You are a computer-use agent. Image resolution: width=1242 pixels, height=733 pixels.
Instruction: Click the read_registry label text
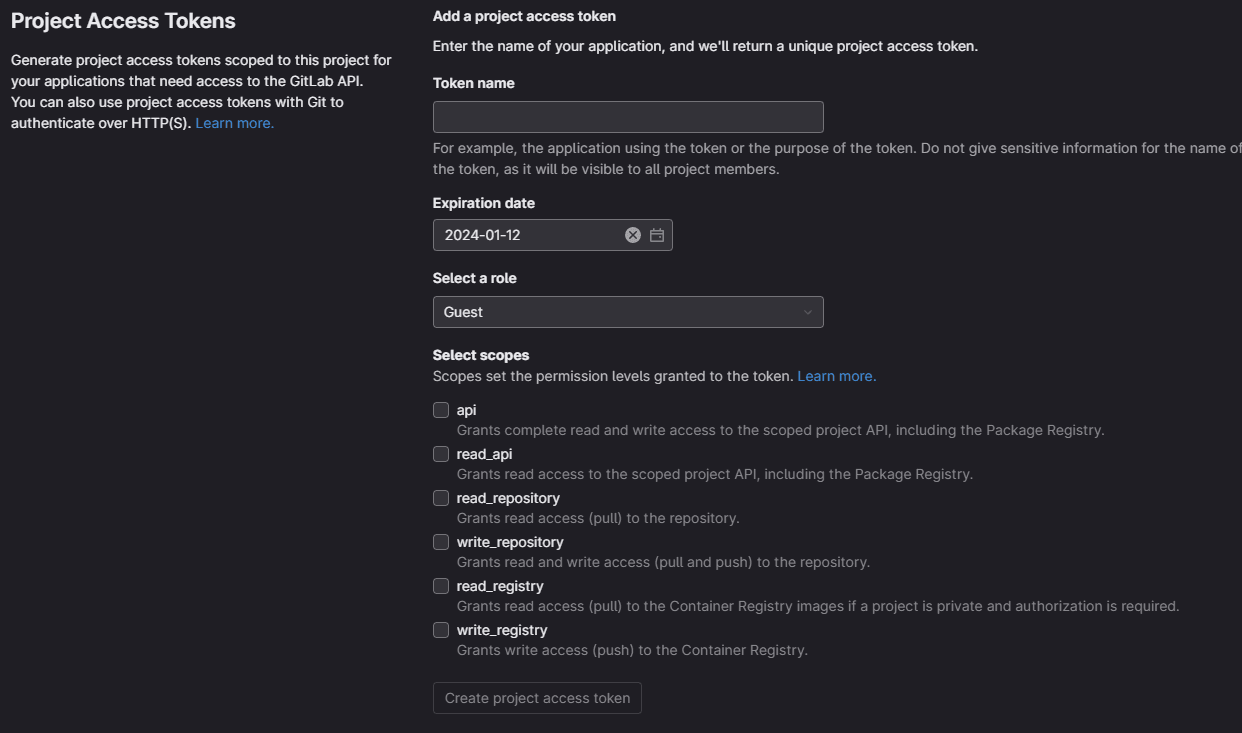pyautogui.click(x=500, y=586)
